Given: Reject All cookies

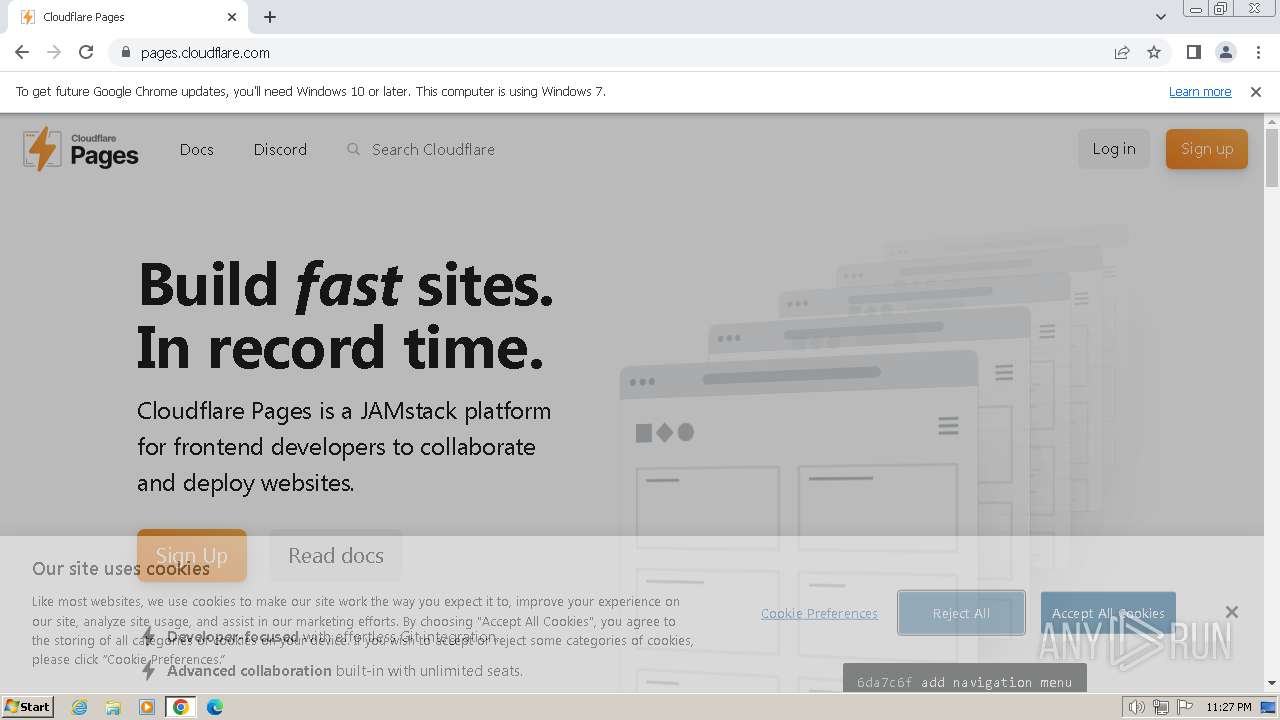Looking at the screenshot, I should click(x=961, y=613).
